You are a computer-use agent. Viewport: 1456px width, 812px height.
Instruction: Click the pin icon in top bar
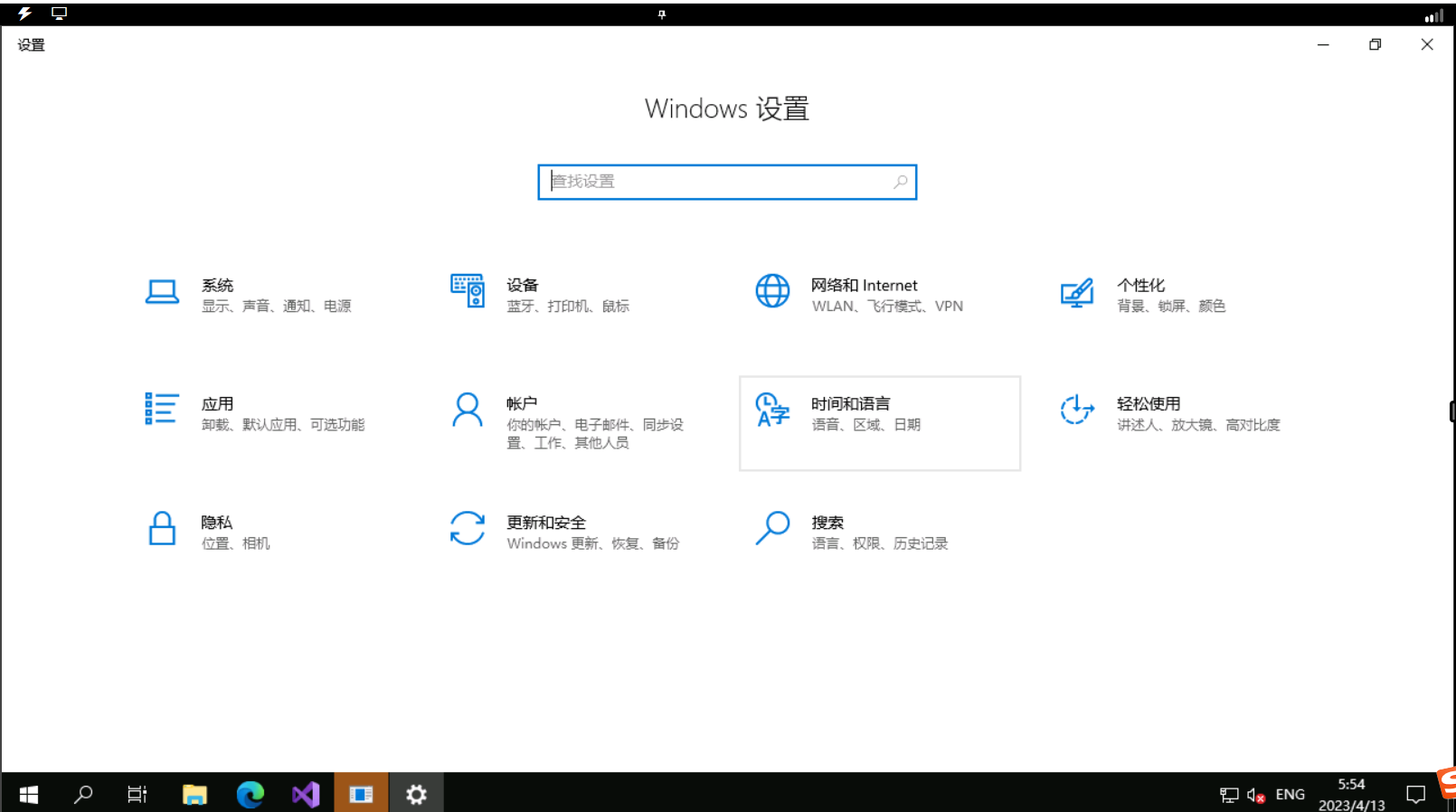[x=662, y=14]
